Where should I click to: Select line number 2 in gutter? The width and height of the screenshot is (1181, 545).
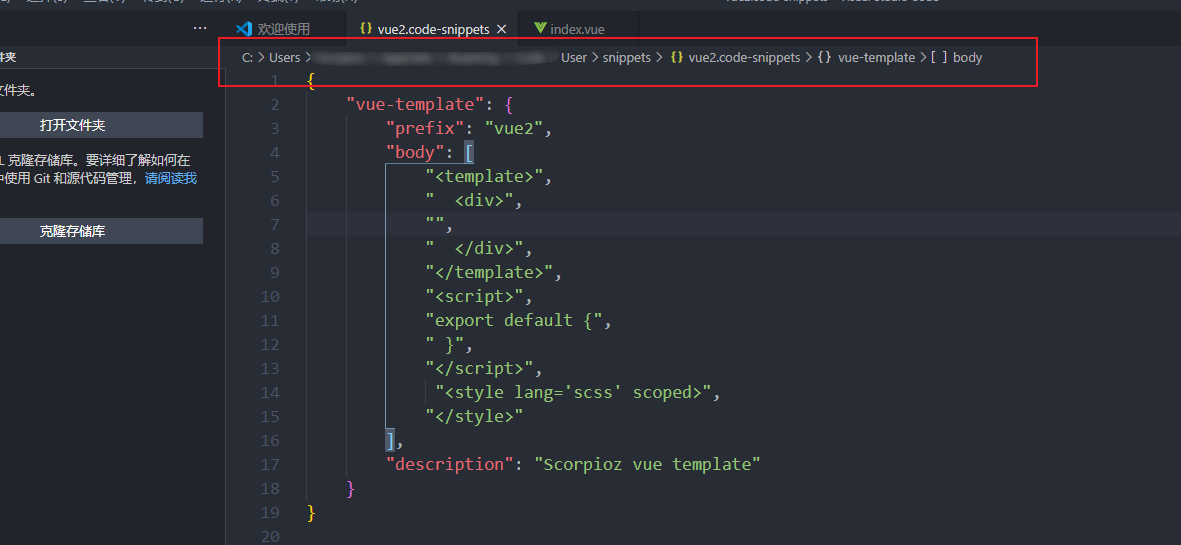tap(274, 105)
